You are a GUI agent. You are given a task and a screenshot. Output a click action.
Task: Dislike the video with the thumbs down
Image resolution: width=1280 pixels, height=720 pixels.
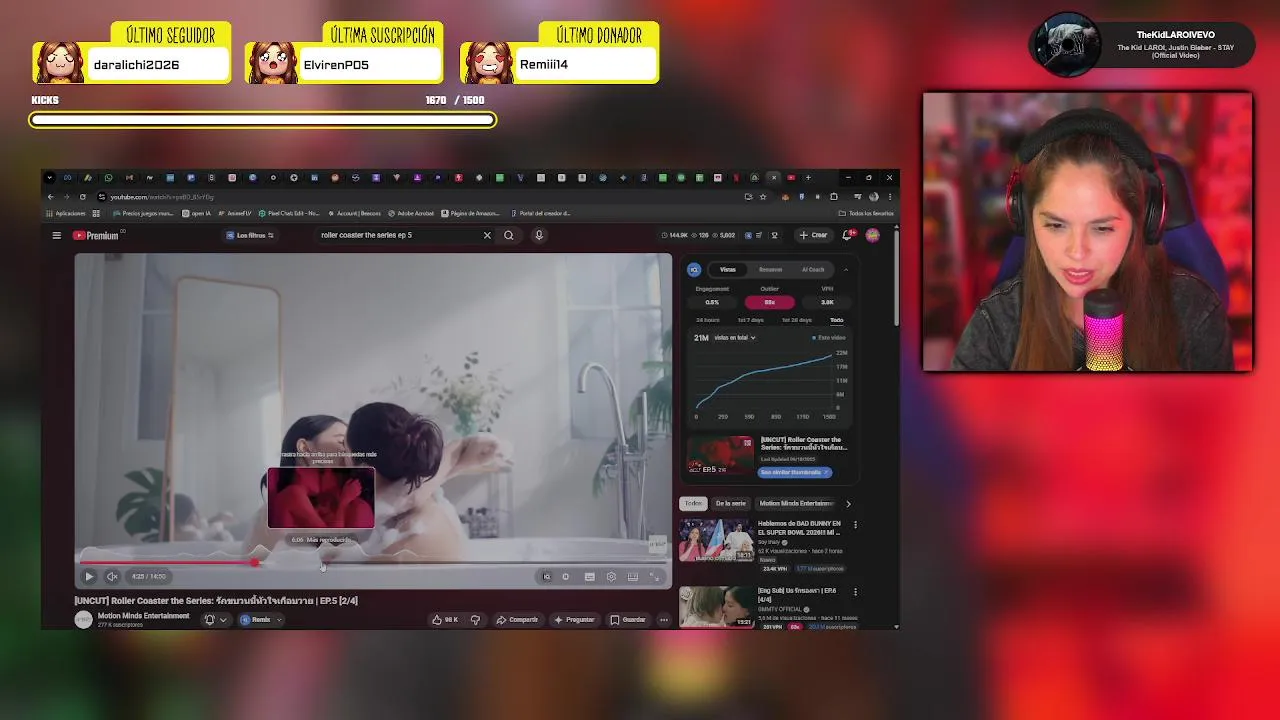tap(475, 620)
